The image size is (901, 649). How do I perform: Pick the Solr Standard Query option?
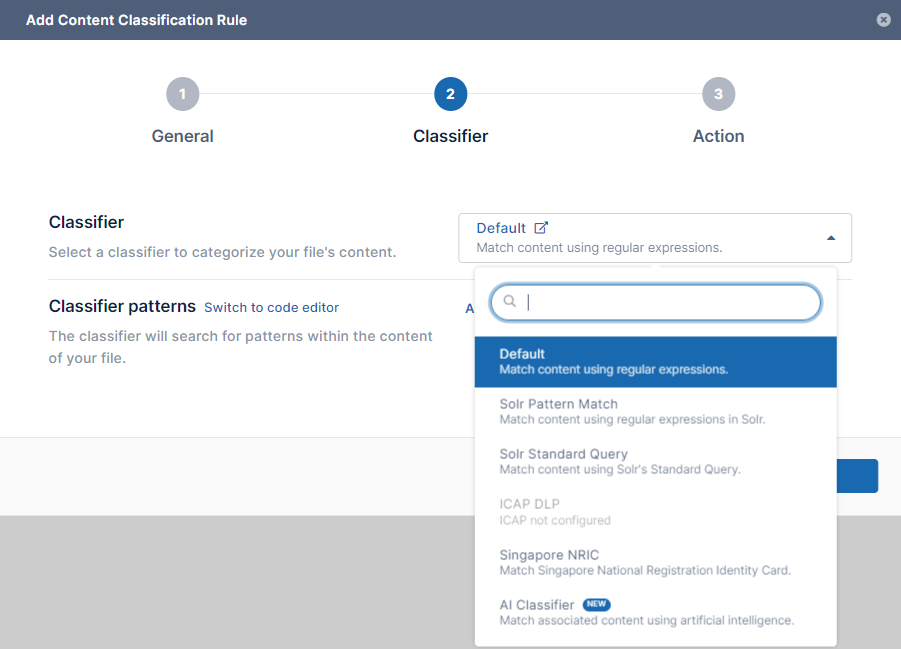click(x=655, y=461)
